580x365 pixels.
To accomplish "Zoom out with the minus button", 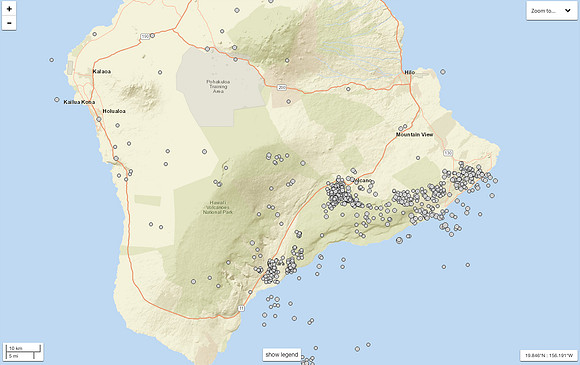I will pyautogui.click(x=9, y=23).
